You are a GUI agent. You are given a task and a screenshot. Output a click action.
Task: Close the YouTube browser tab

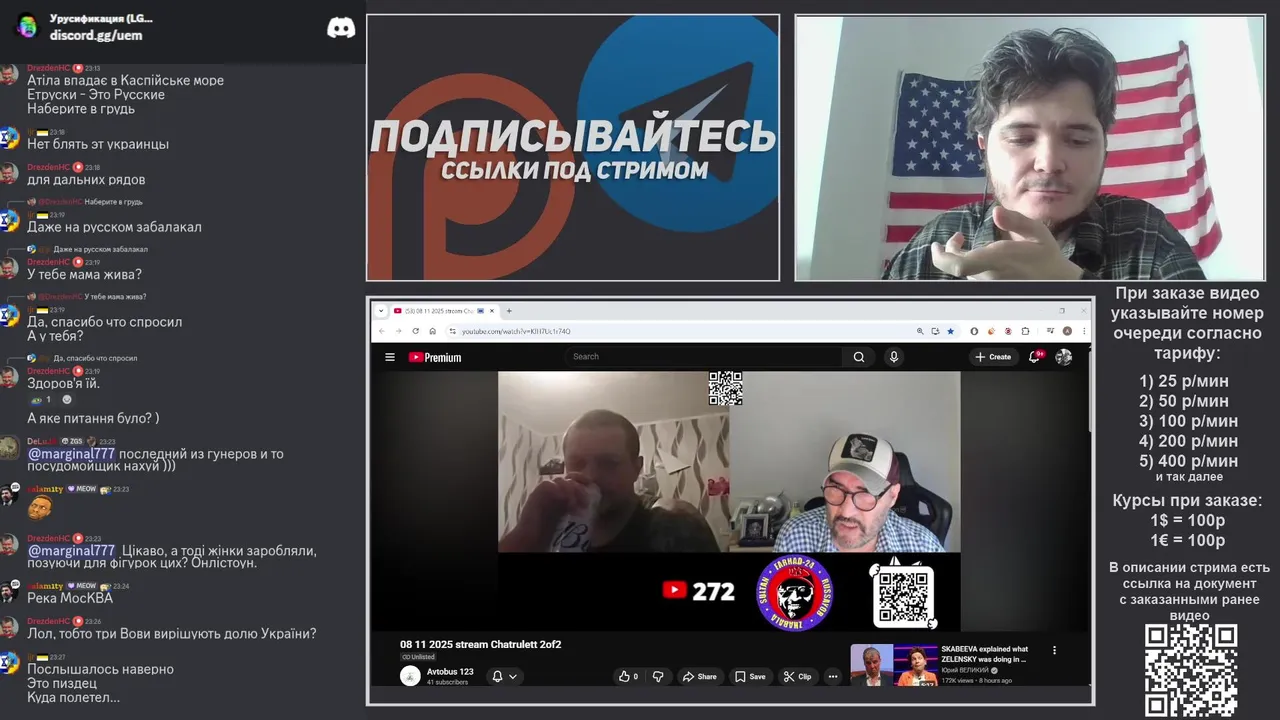pyautogui.click(x=493, y=311)
